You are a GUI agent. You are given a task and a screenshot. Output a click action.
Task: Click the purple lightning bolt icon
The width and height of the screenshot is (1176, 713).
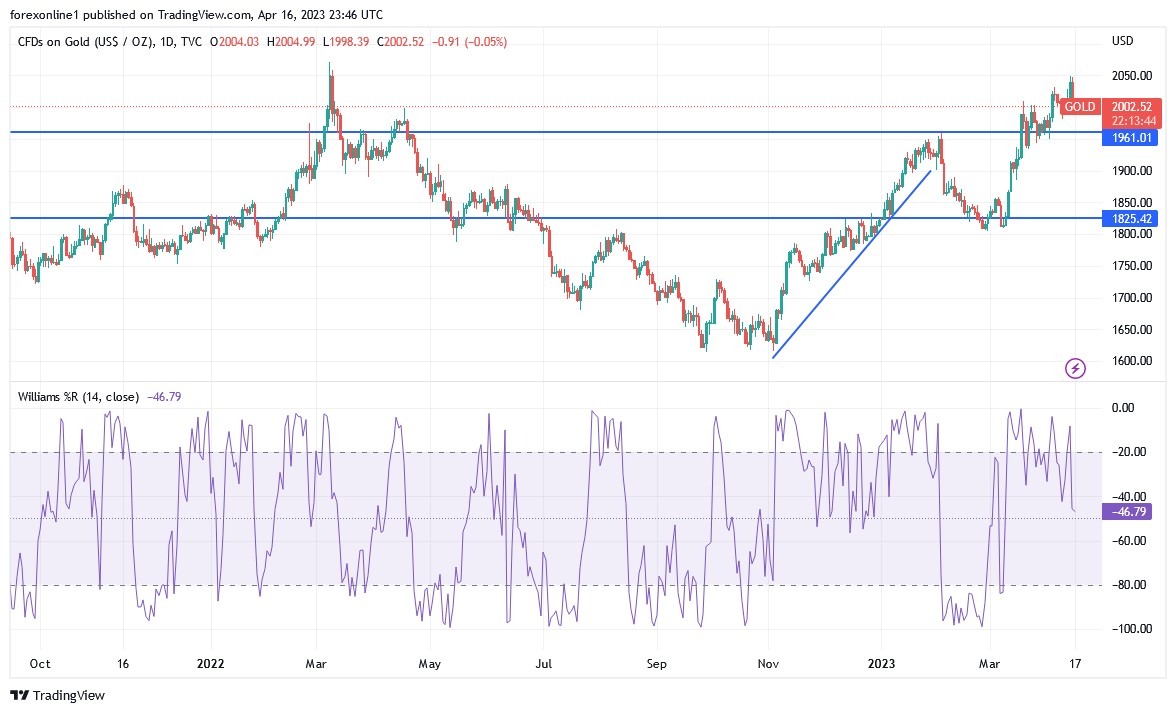pyautogui.click(x=1075, y=368)
